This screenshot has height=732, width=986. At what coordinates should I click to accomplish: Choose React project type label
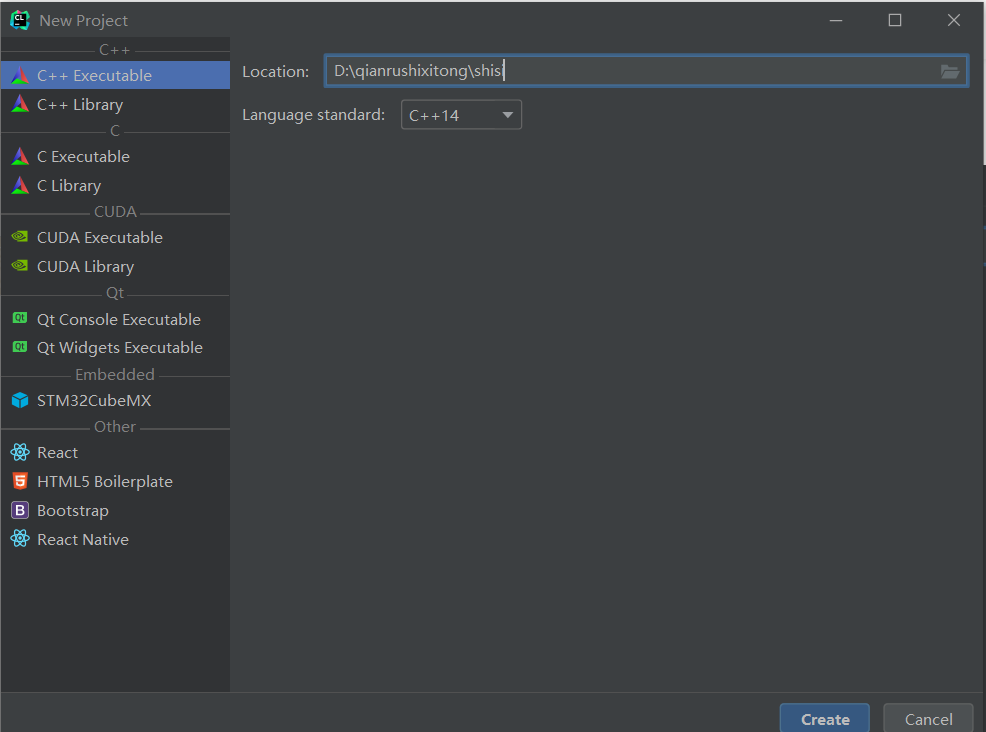[x=57, y=453]
